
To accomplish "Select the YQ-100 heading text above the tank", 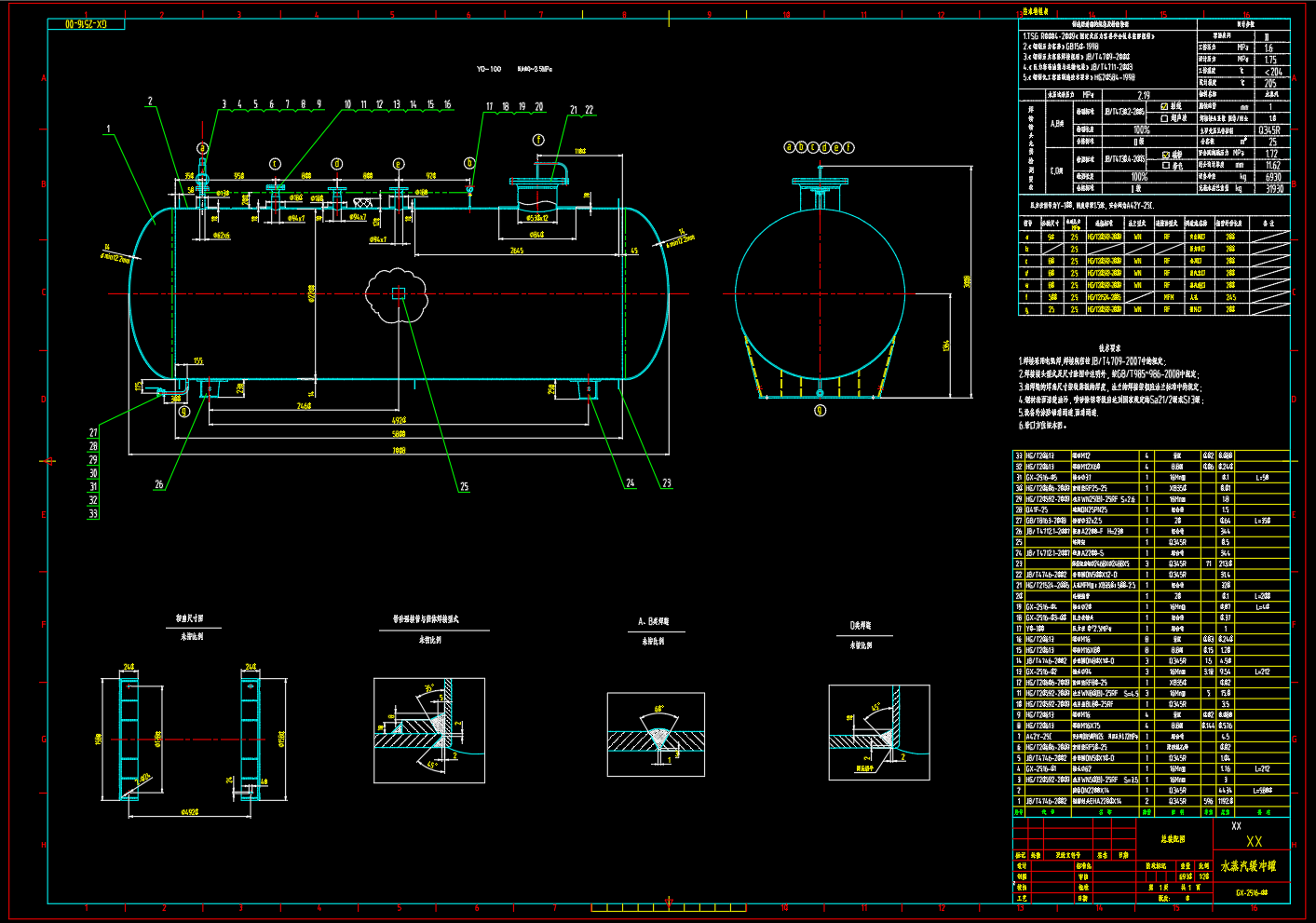I will pyautogui.click(x=489, y=69).
